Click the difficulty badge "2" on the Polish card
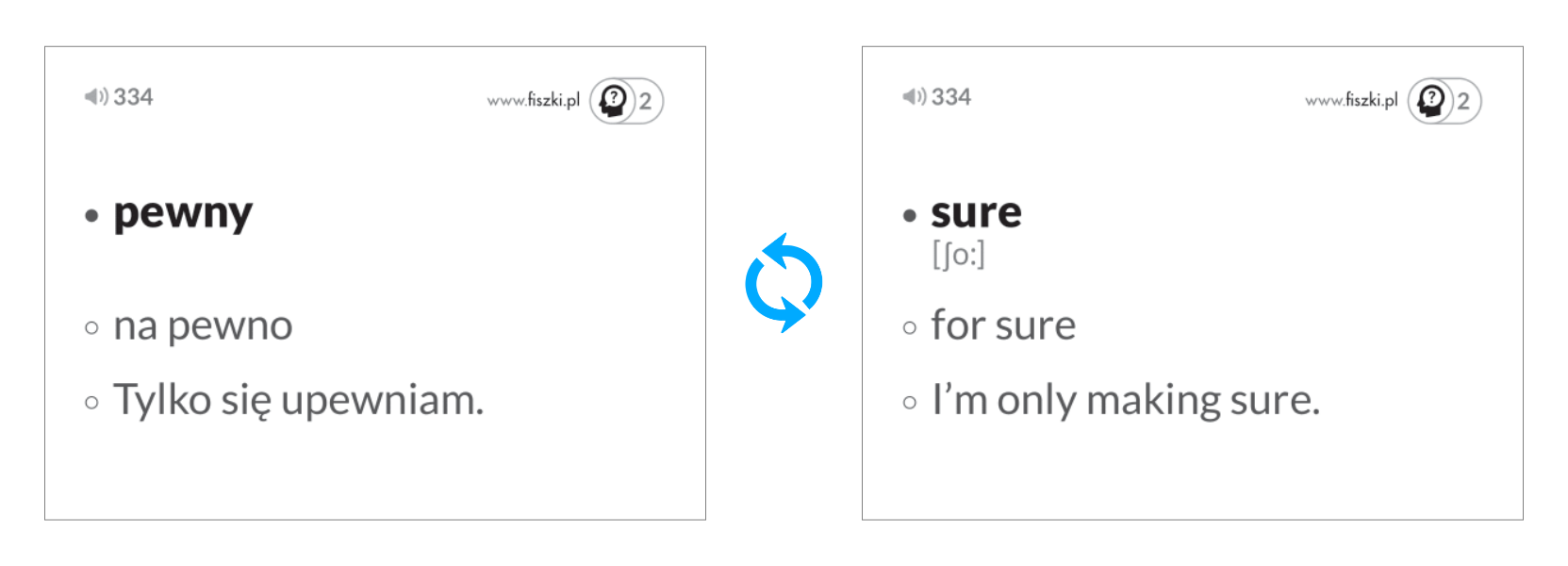The image size is (1568, 566). [x=646, y=102]
